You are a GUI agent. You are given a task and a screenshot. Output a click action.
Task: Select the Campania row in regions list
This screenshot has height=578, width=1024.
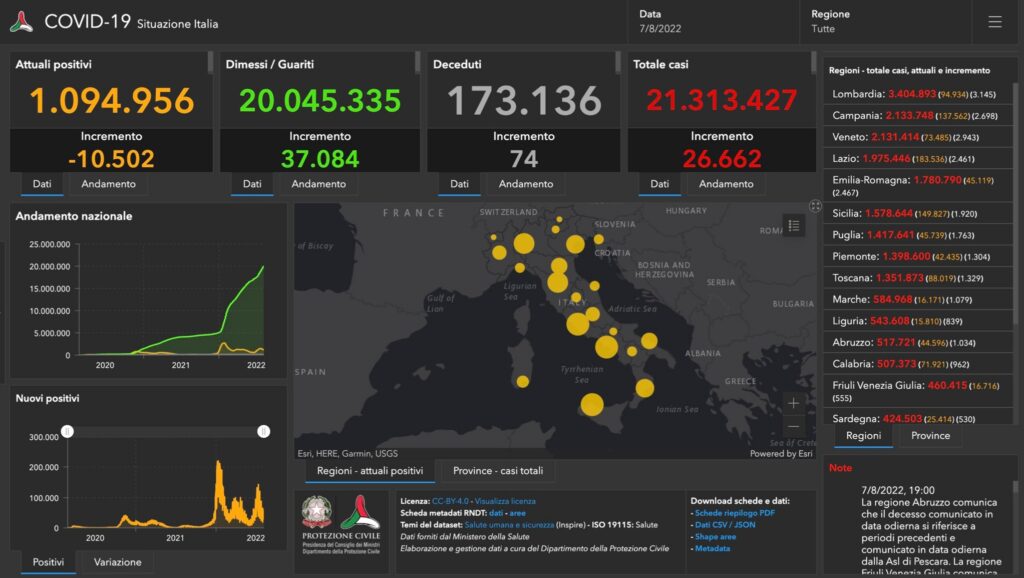[x=918, y=116]
